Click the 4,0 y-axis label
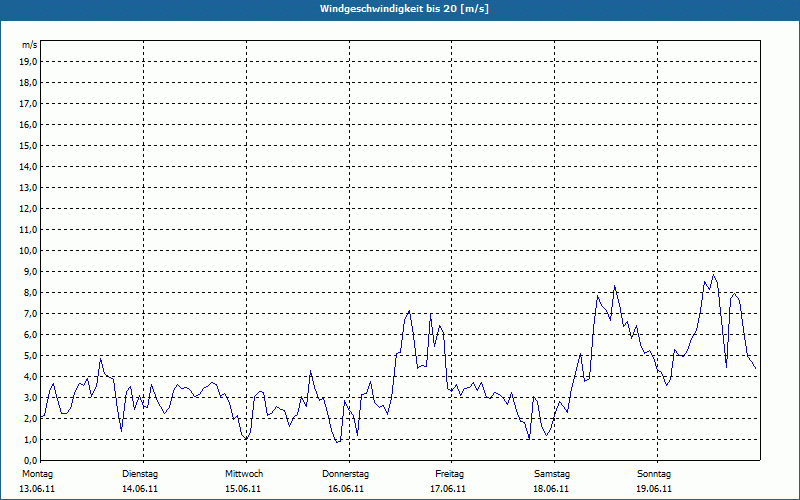800x500 pixels. tap(30, 377)
